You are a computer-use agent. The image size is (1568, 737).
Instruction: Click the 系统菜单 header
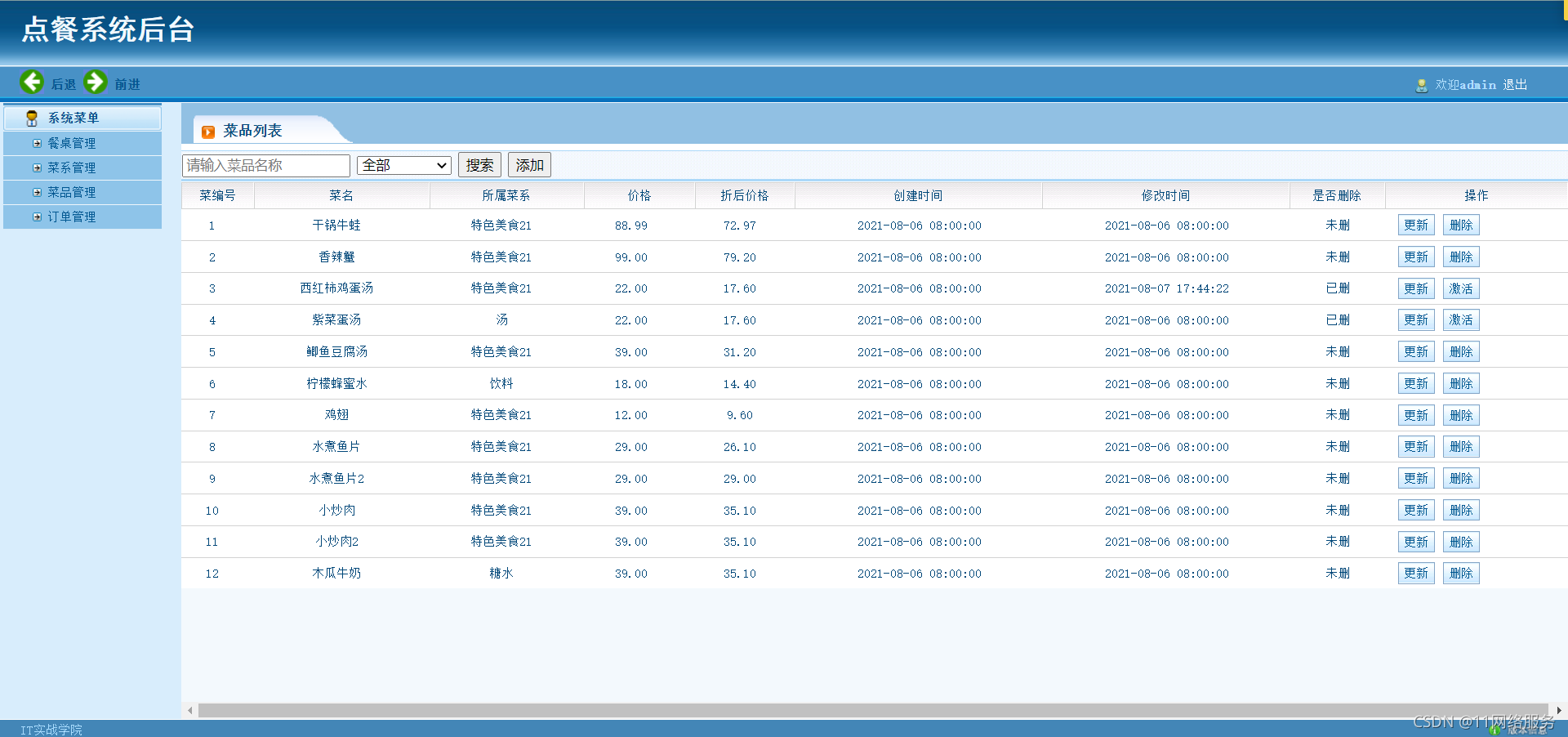point(82,118)
